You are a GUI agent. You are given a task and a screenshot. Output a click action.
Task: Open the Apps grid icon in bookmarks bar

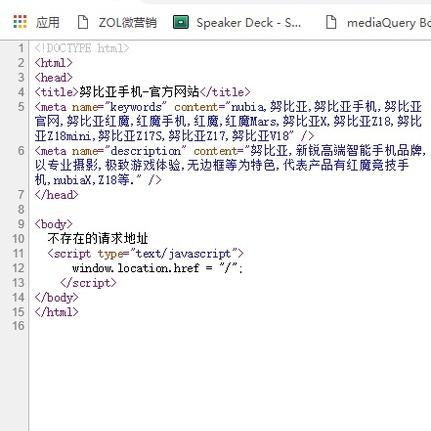[20, 22]
